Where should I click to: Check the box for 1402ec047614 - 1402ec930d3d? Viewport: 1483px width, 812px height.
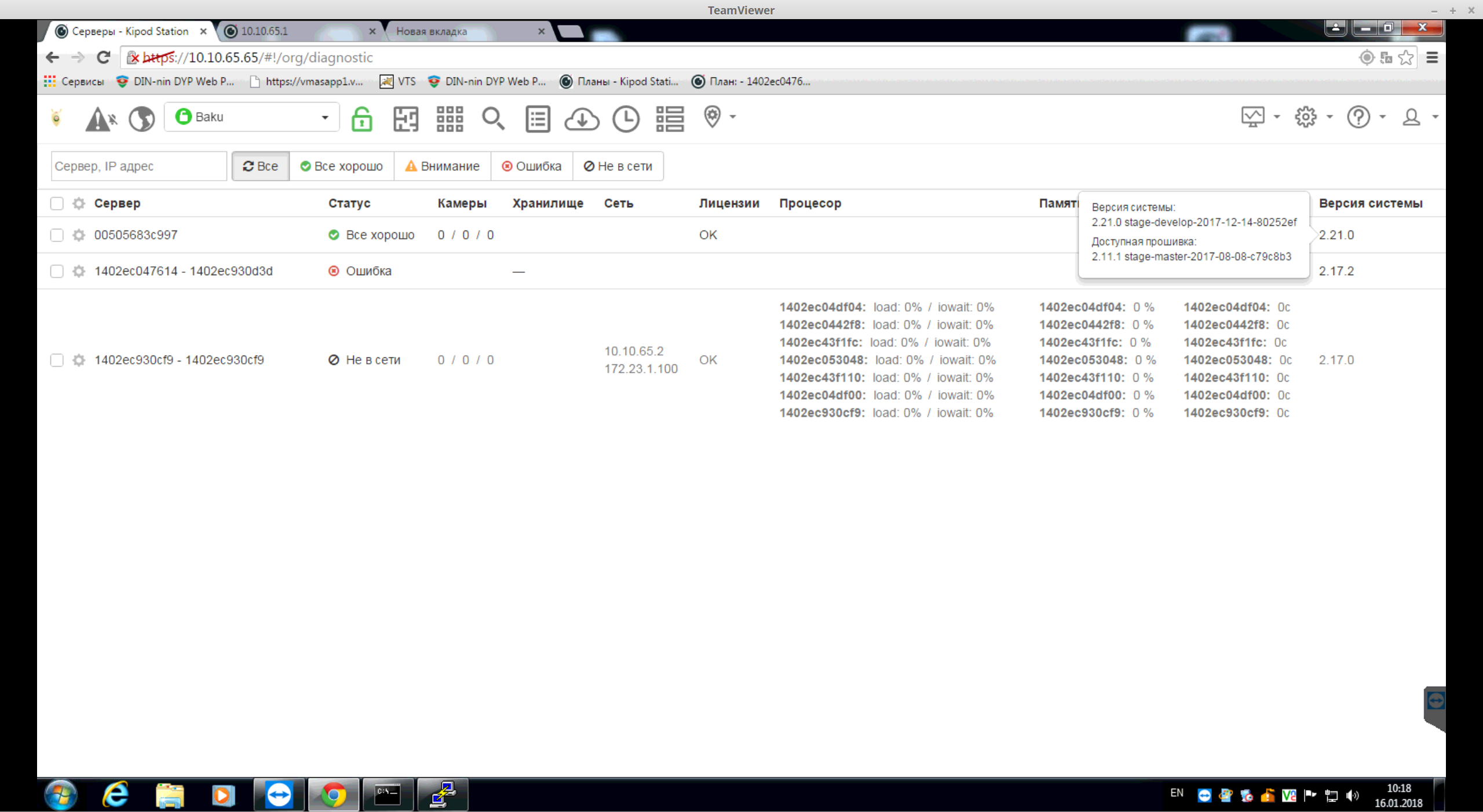[57, 271]
